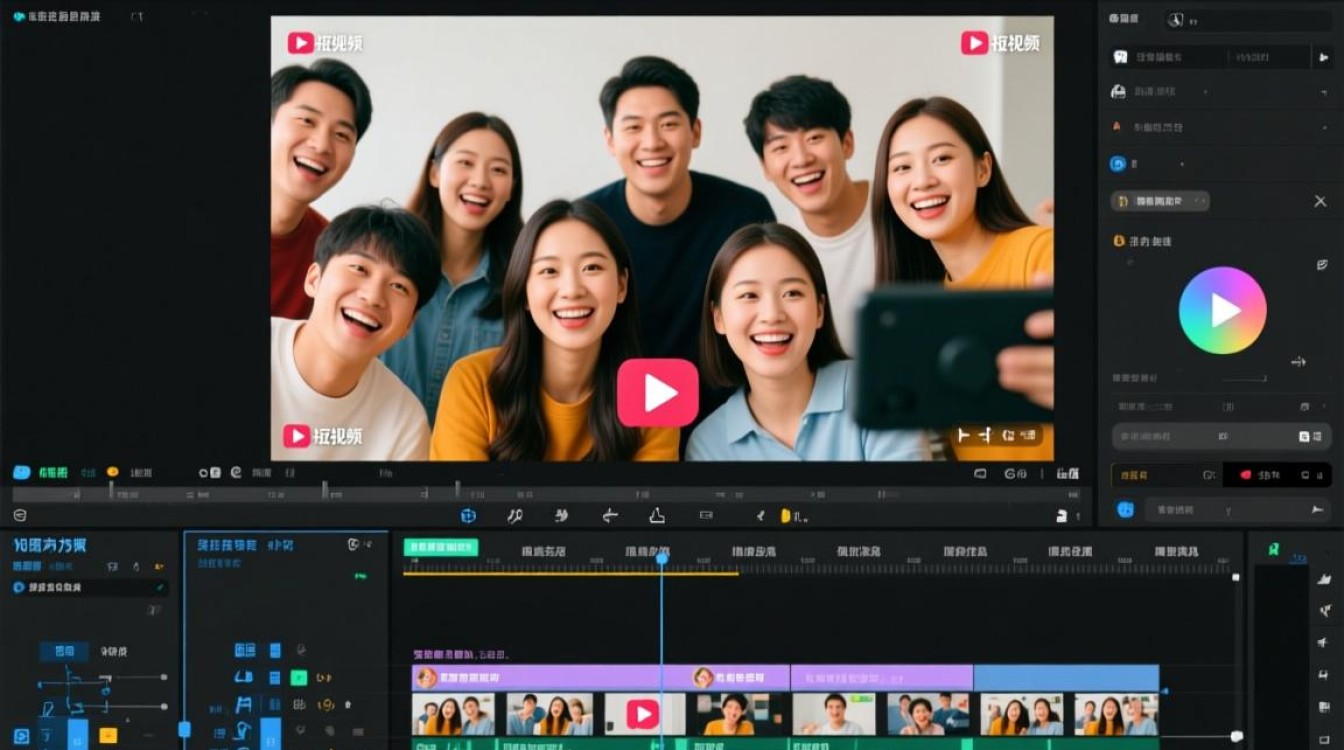Toggle the green square icon in the middle-left panel

(298, 678)
